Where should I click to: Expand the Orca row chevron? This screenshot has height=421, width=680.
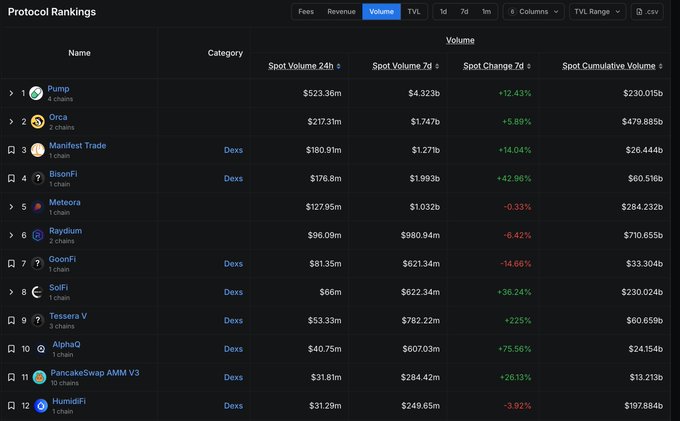[11, 122]
